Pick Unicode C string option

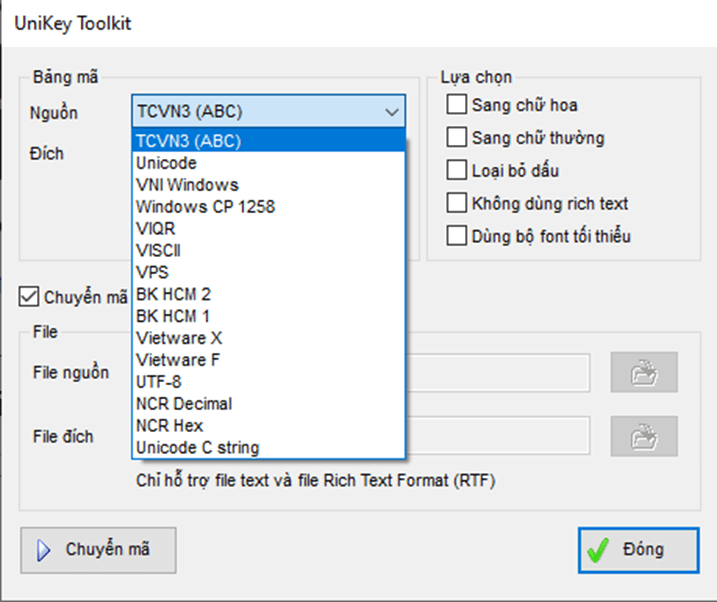[x=197, y=448]
